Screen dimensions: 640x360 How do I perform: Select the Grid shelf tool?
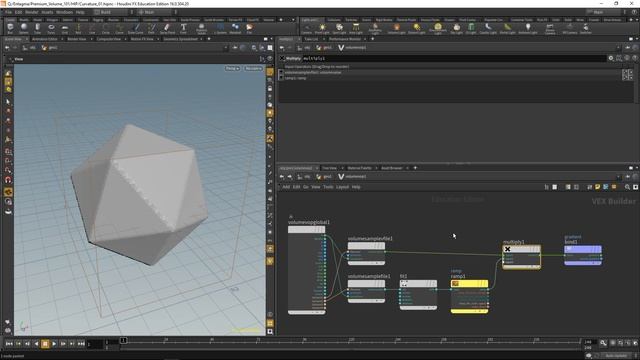(x=64, y=29)
